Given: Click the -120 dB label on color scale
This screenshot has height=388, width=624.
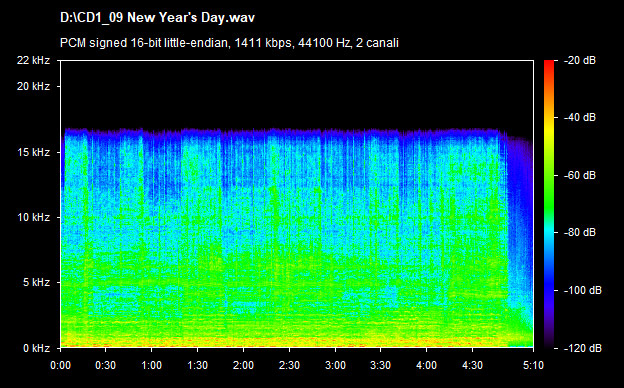Looking at the screenshot, I should tap(583, 349).
